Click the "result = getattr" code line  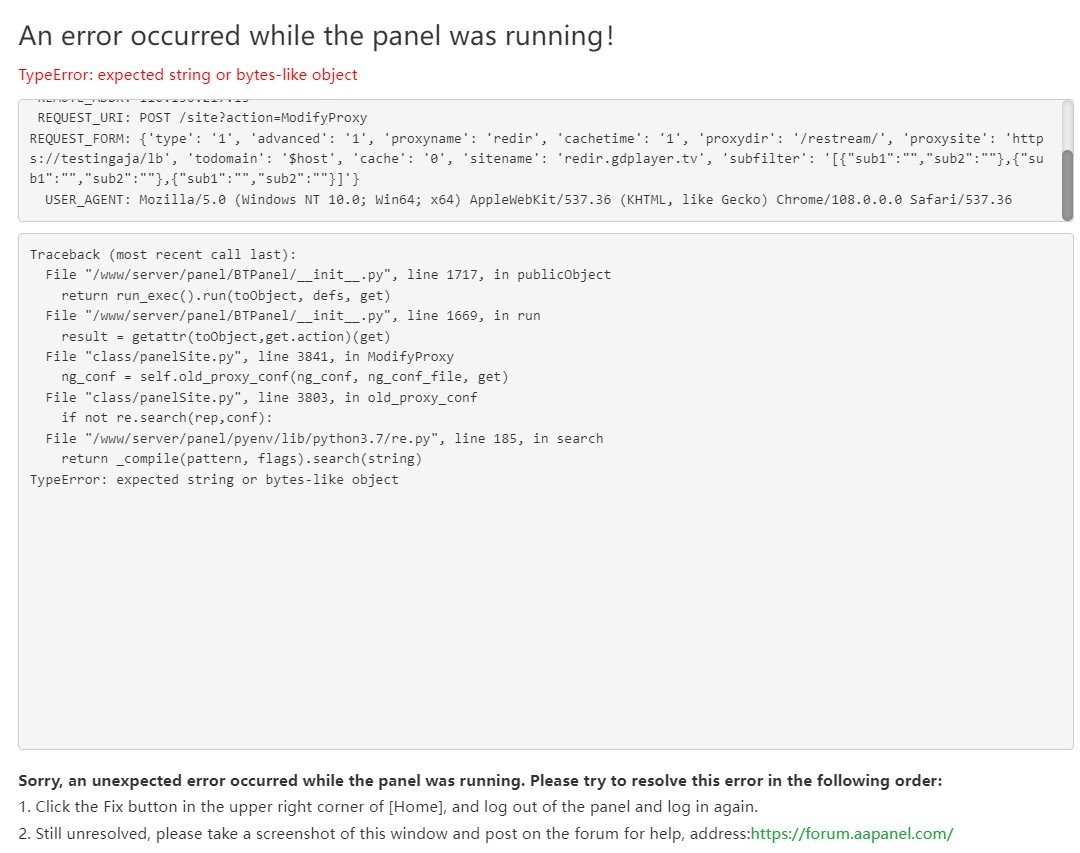[226, 336]
